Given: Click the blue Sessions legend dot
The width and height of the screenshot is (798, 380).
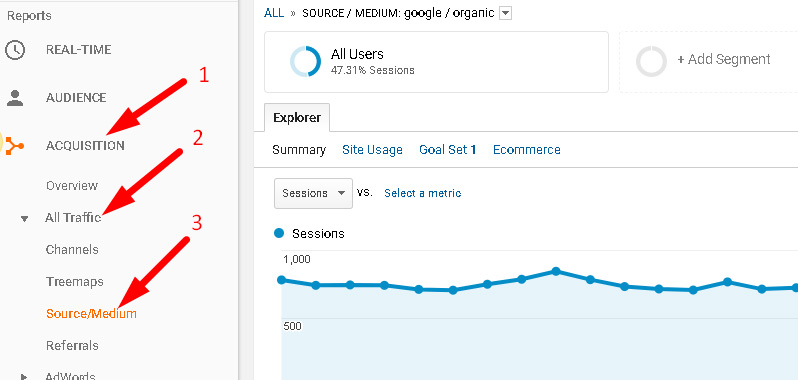Looking at the screenshot, I should (x=278, y=233).
